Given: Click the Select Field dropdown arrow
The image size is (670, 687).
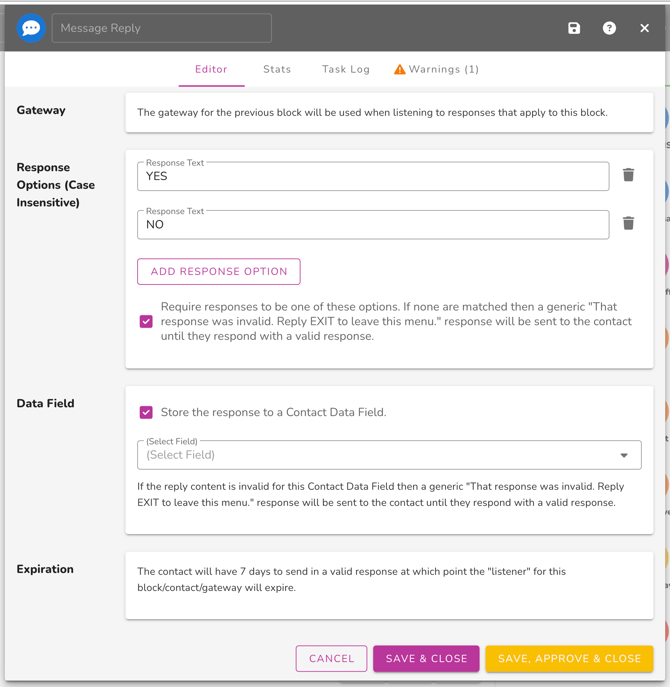Looking at the screenshot, I should pyautogui.click(x=624, y=455).
